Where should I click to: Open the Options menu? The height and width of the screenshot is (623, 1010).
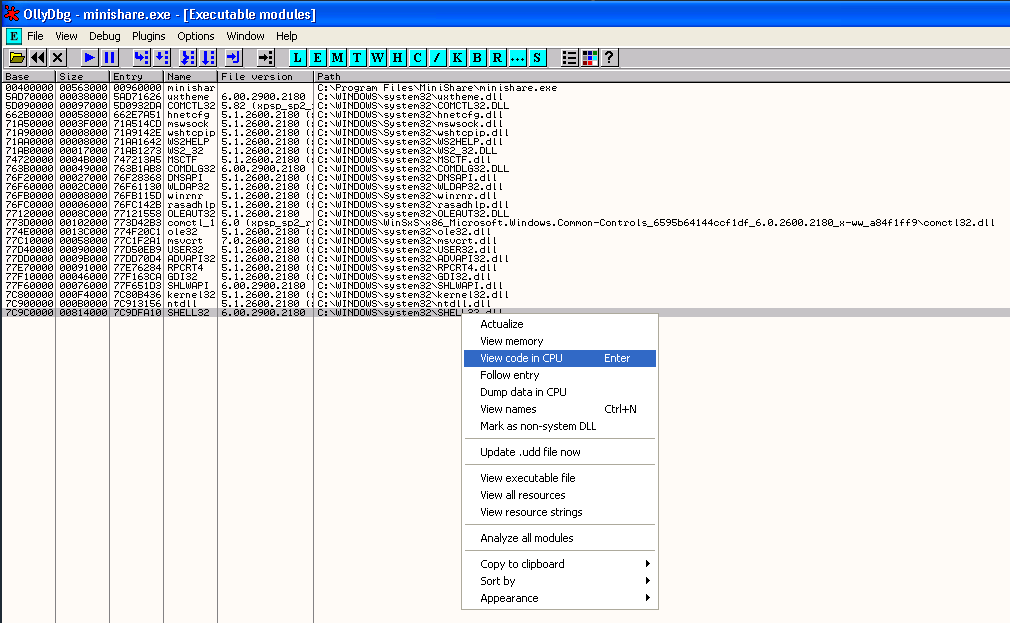[196, 36]
